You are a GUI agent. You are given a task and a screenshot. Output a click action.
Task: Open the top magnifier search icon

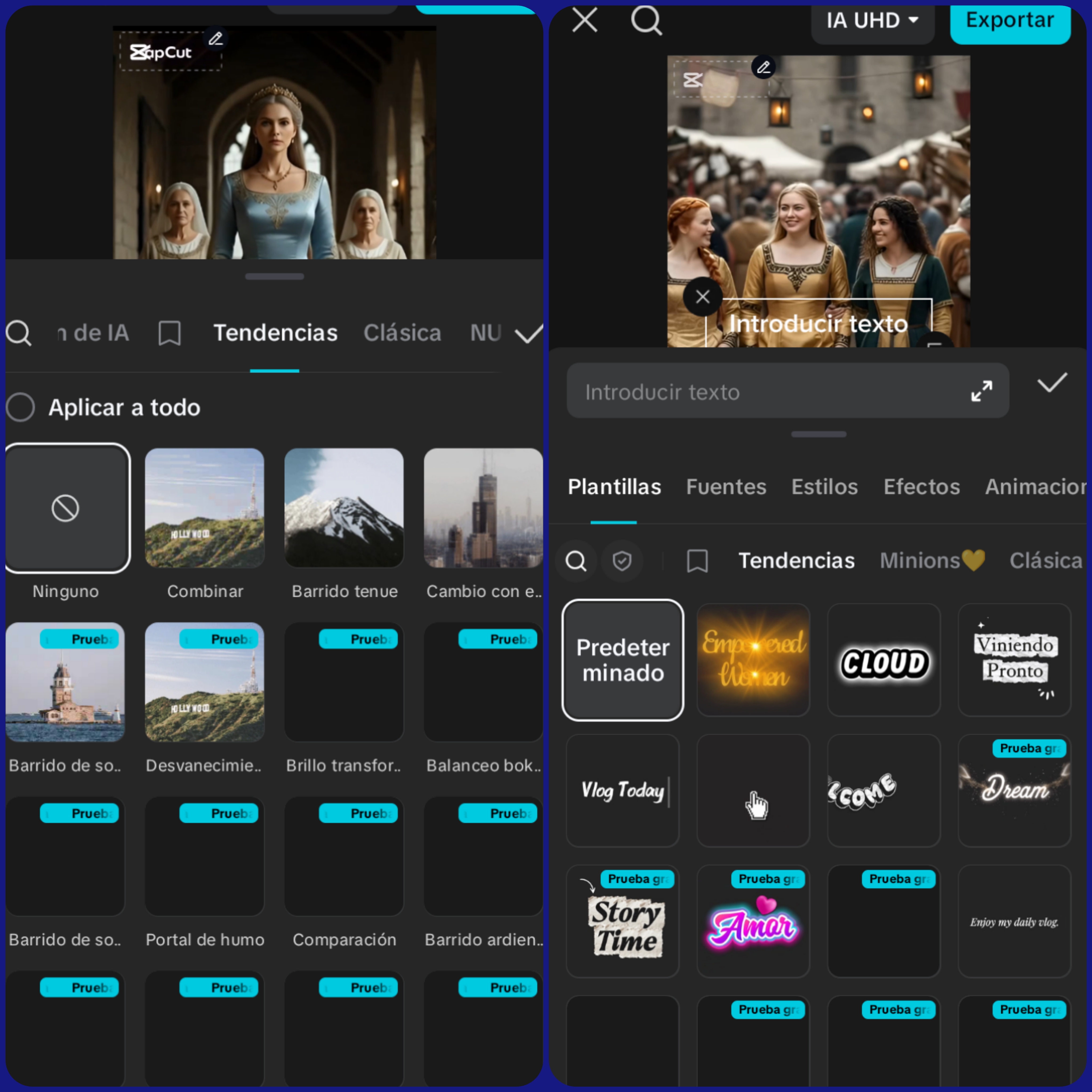coord(646,21)
